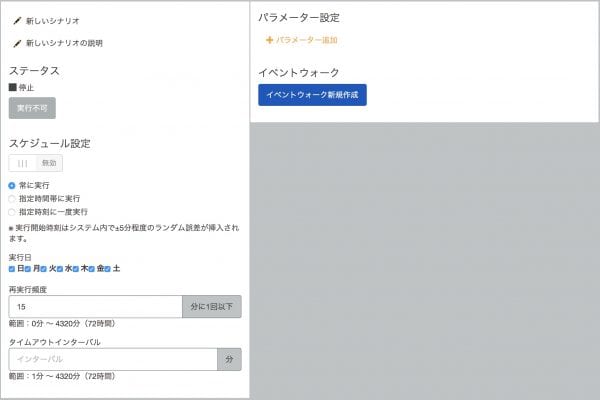The width and height of the screenshot is (600, 400).
Task: Select the 指定時間帯に実行 radio option
Action: point(12,199)
